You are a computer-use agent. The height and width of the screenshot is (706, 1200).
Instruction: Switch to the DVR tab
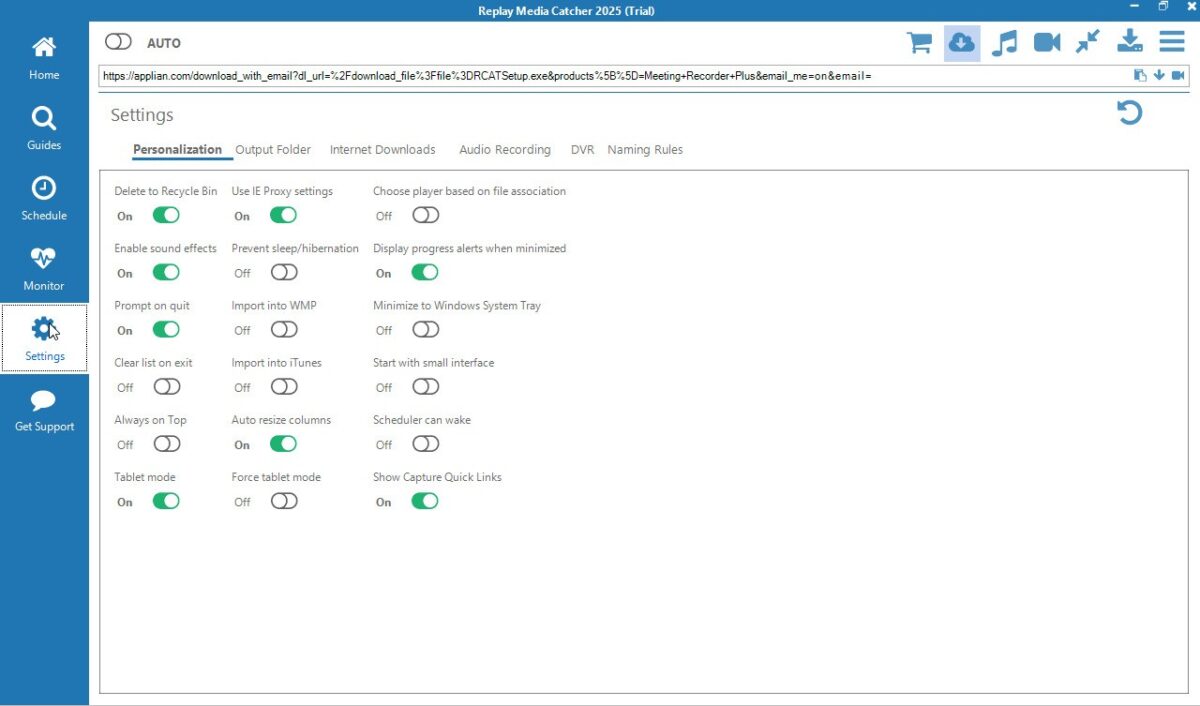[582, 150]
